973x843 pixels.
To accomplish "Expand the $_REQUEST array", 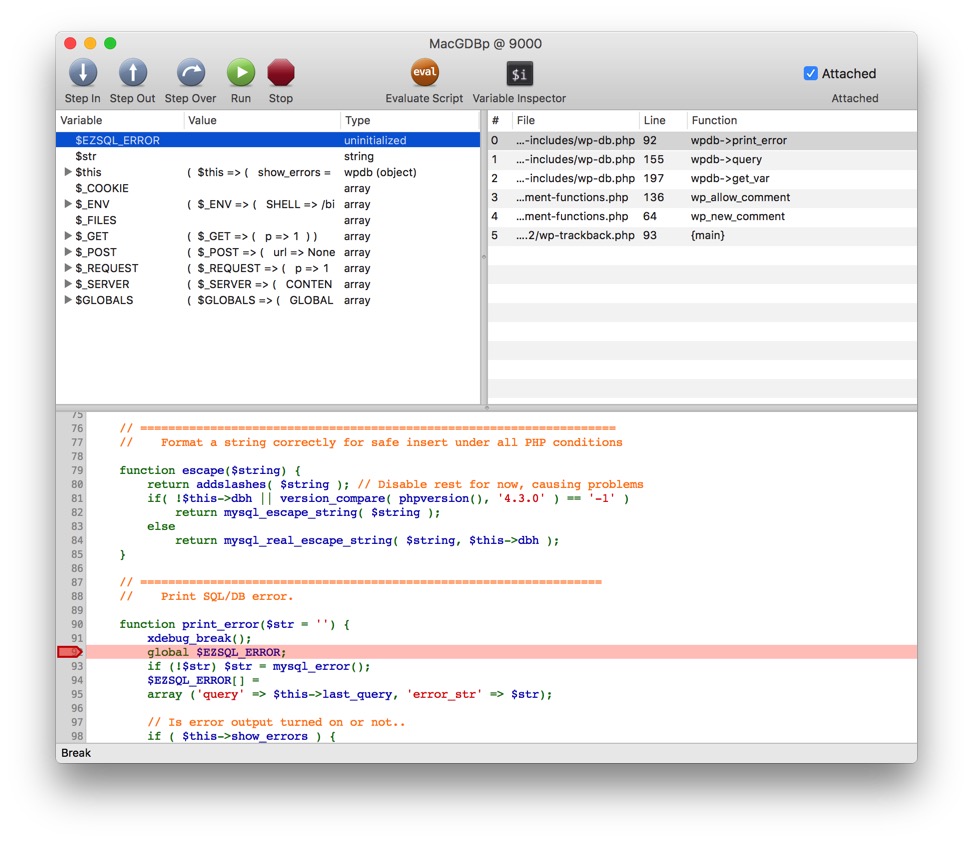I will [68, 268].
